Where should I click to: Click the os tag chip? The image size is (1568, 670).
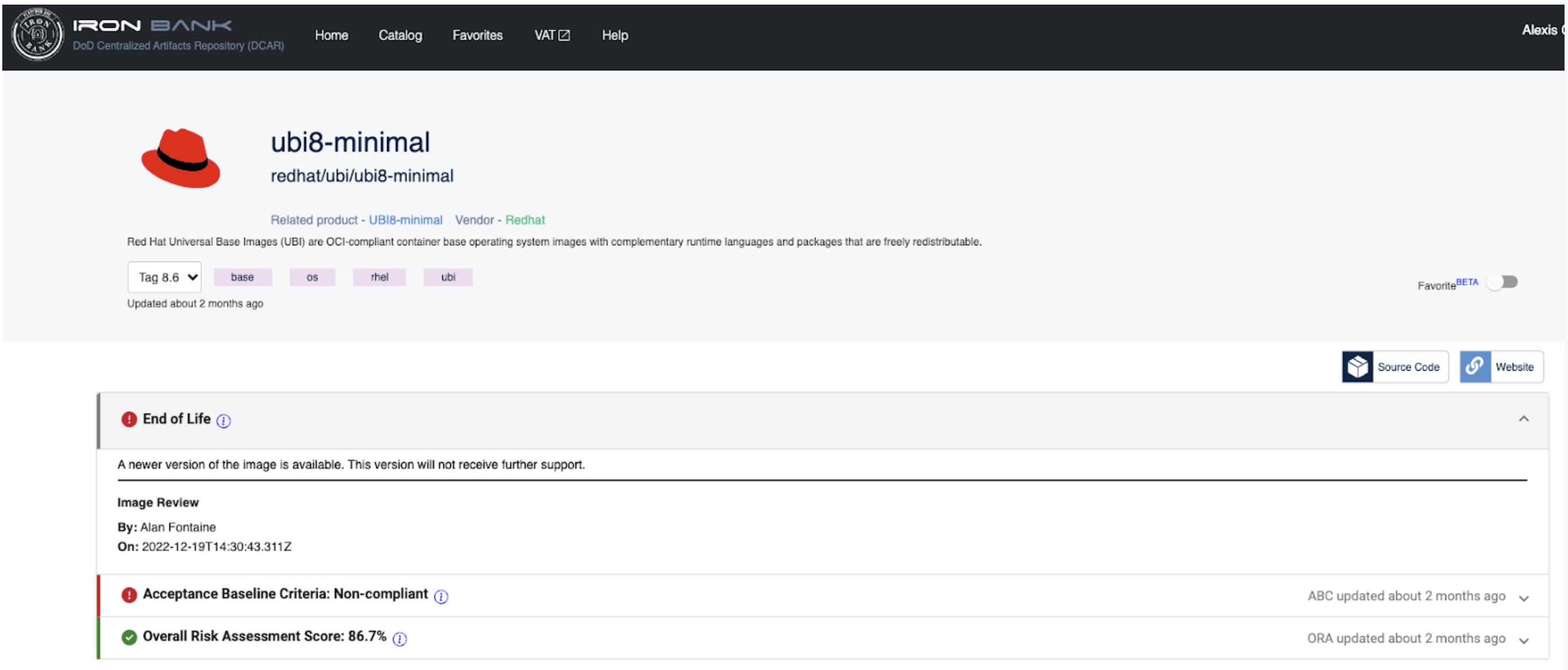312,277
